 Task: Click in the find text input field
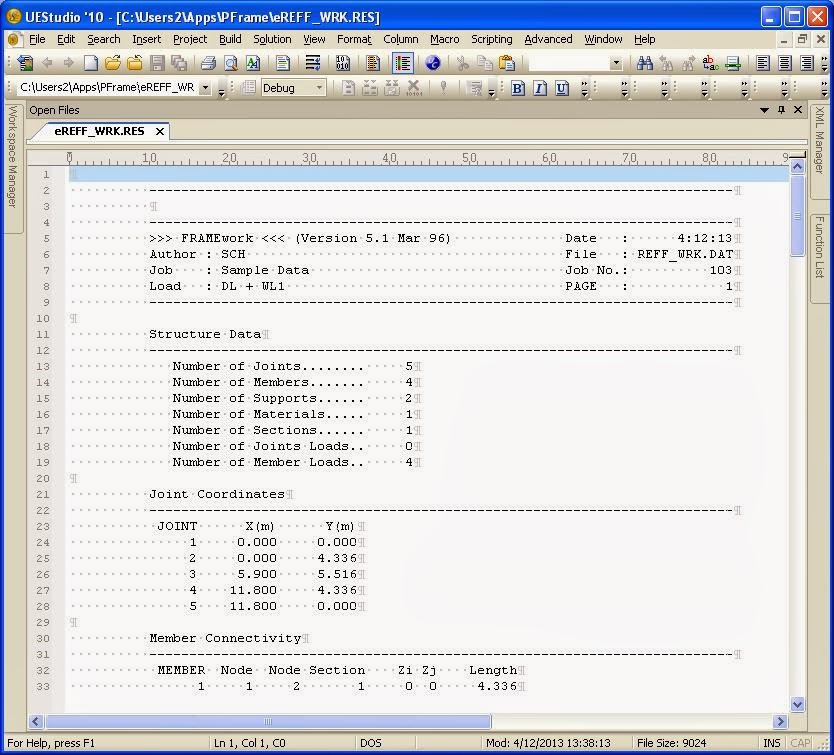(569, 63)
